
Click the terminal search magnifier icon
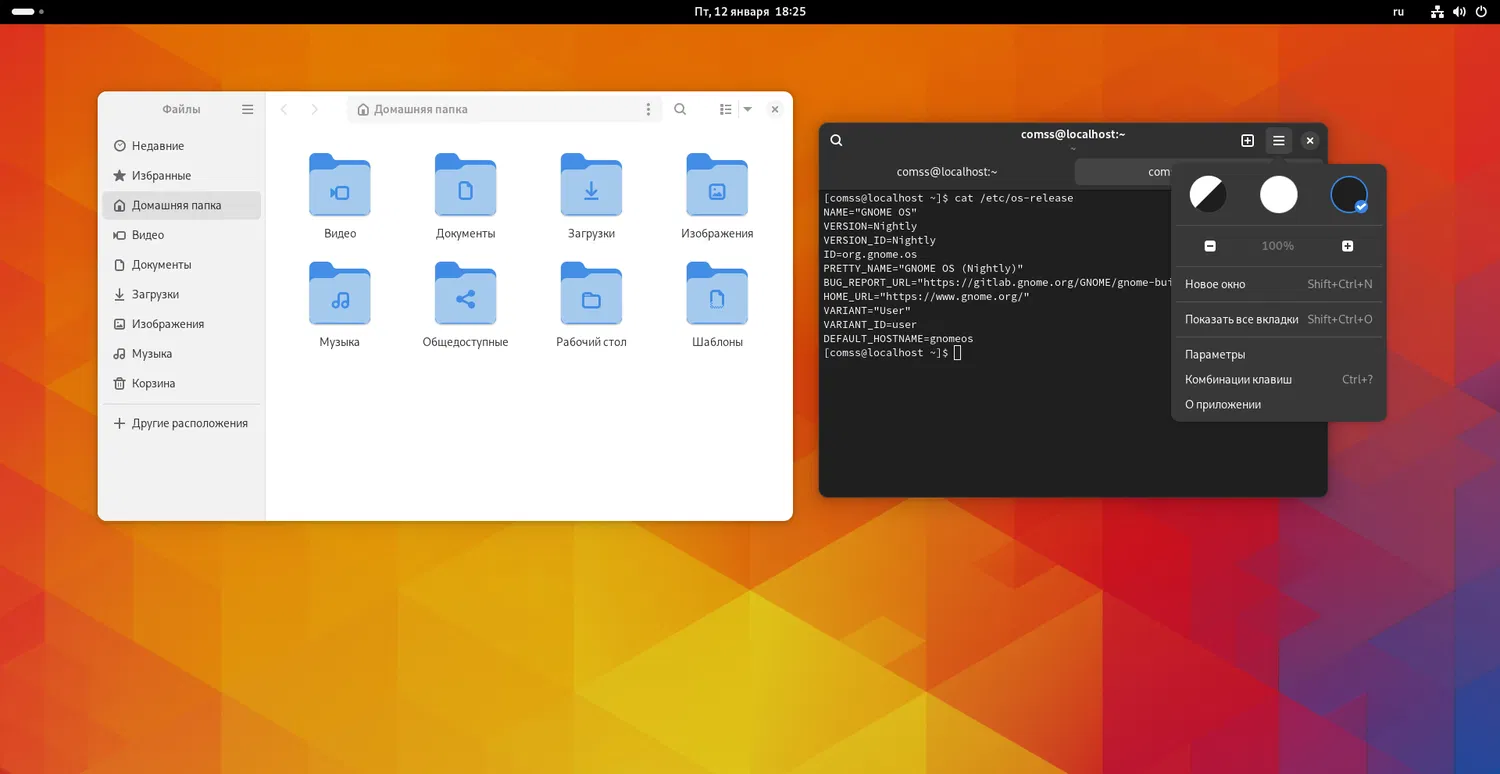pyautogui.click(x=836, y=141)
